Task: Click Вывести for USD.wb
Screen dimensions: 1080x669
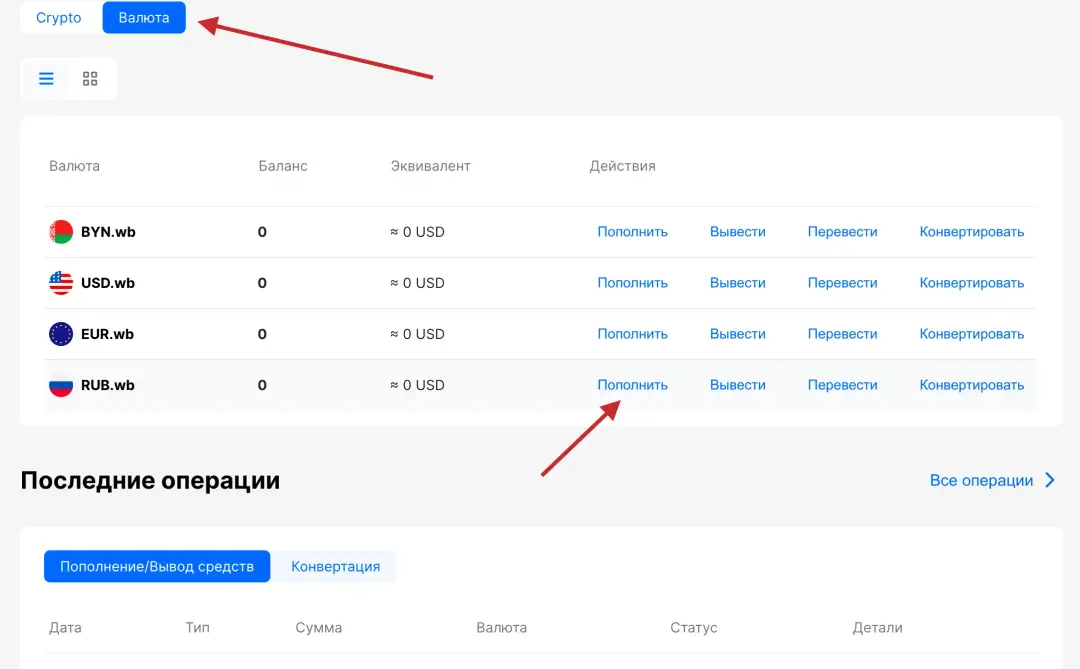Action: pos(737,283)
